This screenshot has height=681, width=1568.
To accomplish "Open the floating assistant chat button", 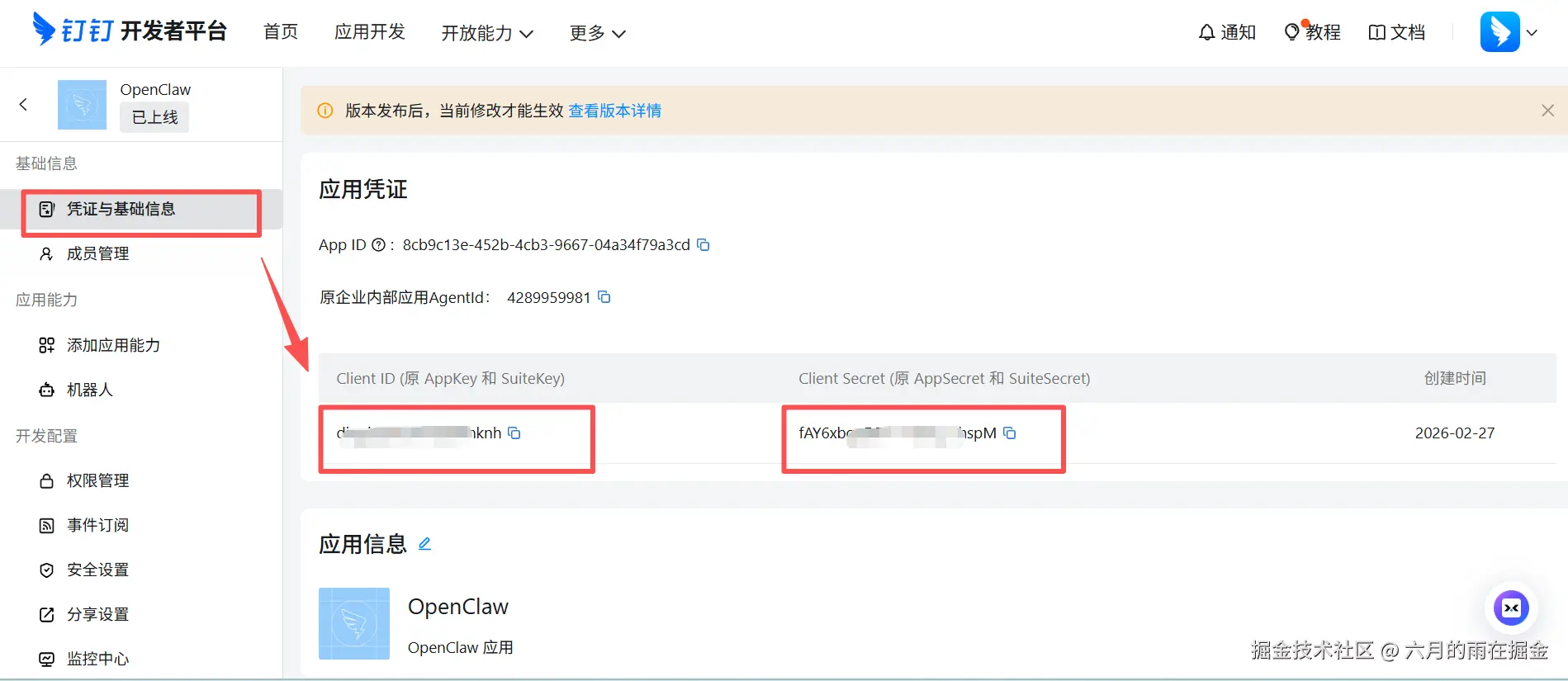I will 1511,608.
